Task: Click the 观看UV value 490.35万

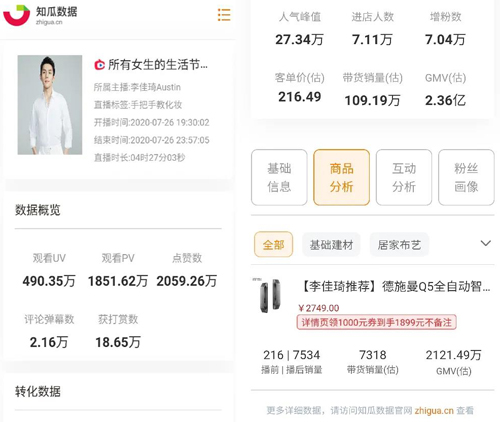Action: (x=49, y=281)
